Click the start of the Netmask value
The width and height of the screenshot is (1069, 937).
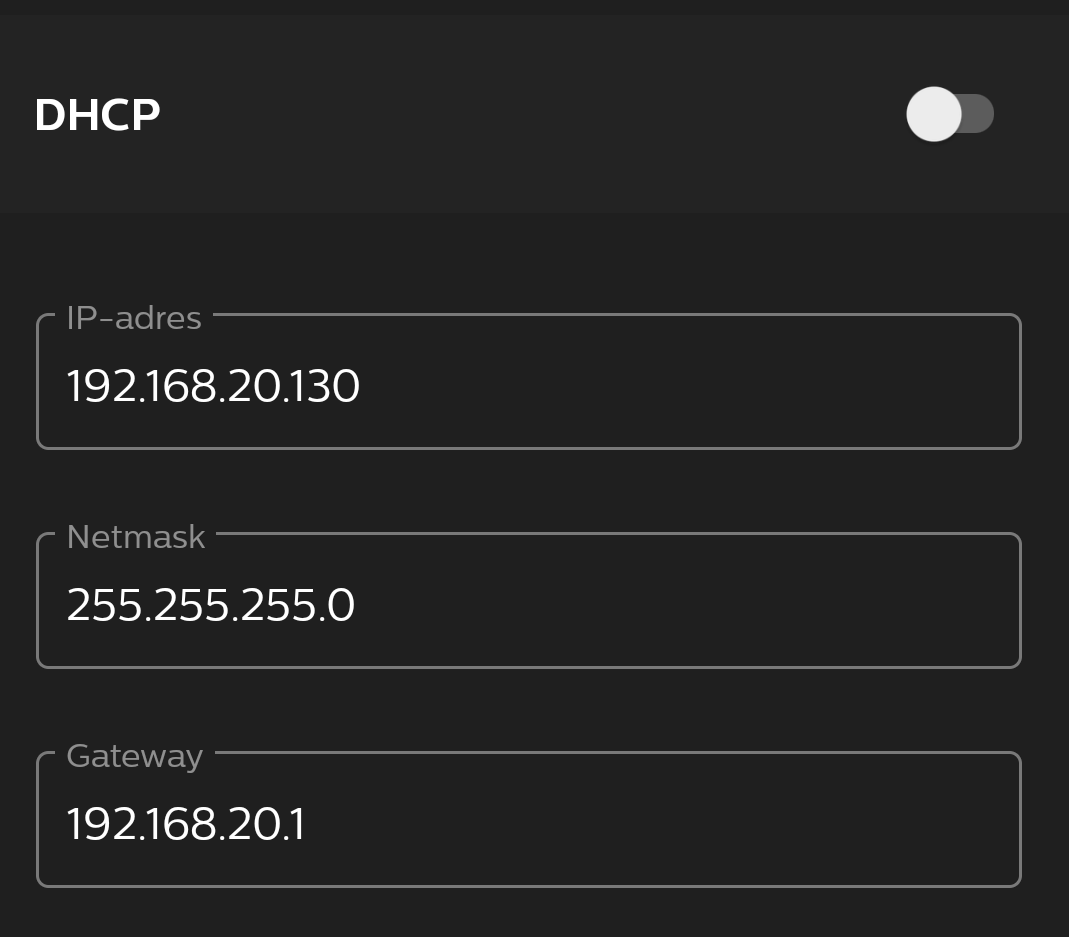(x=70, y=604)
